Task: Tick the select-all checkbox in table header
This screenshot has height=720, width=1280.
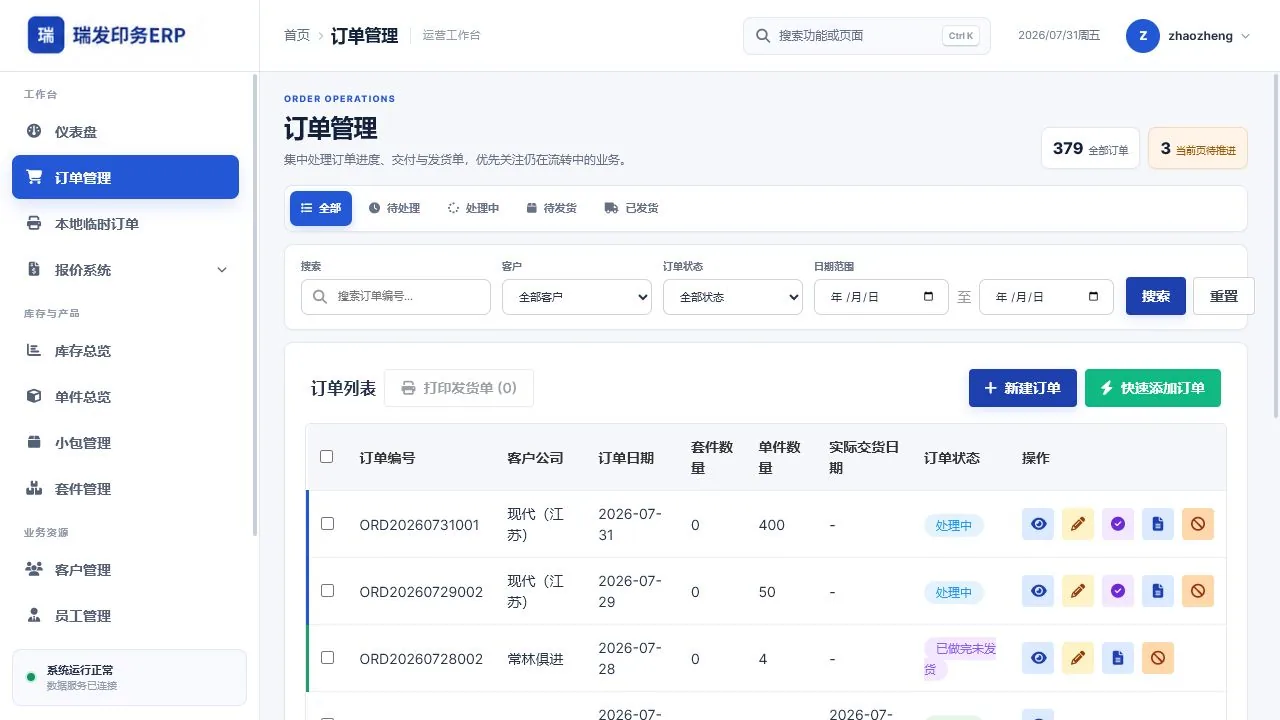Action: tap(326, 457)
